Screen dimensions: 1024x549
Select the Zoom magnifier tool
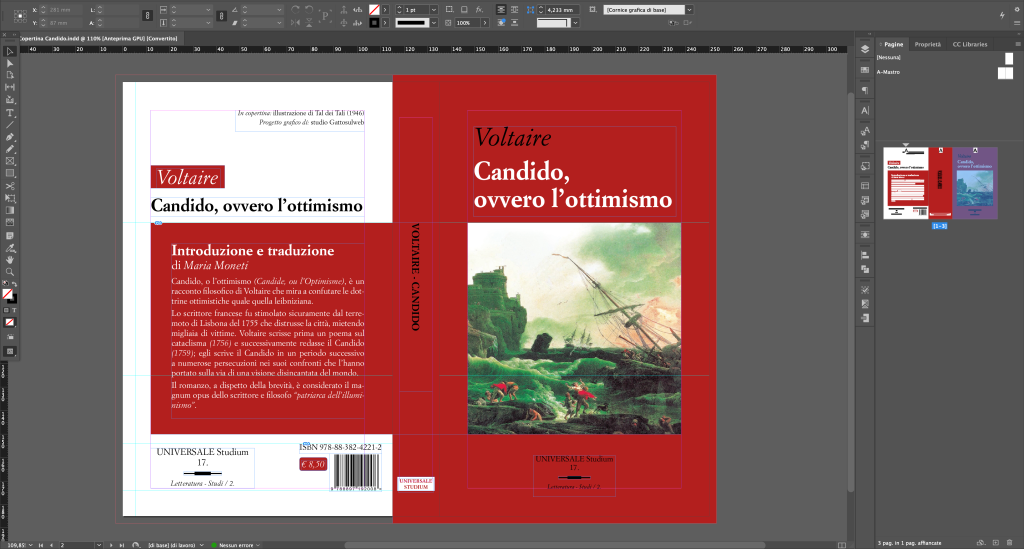click(x=10, y=272)
